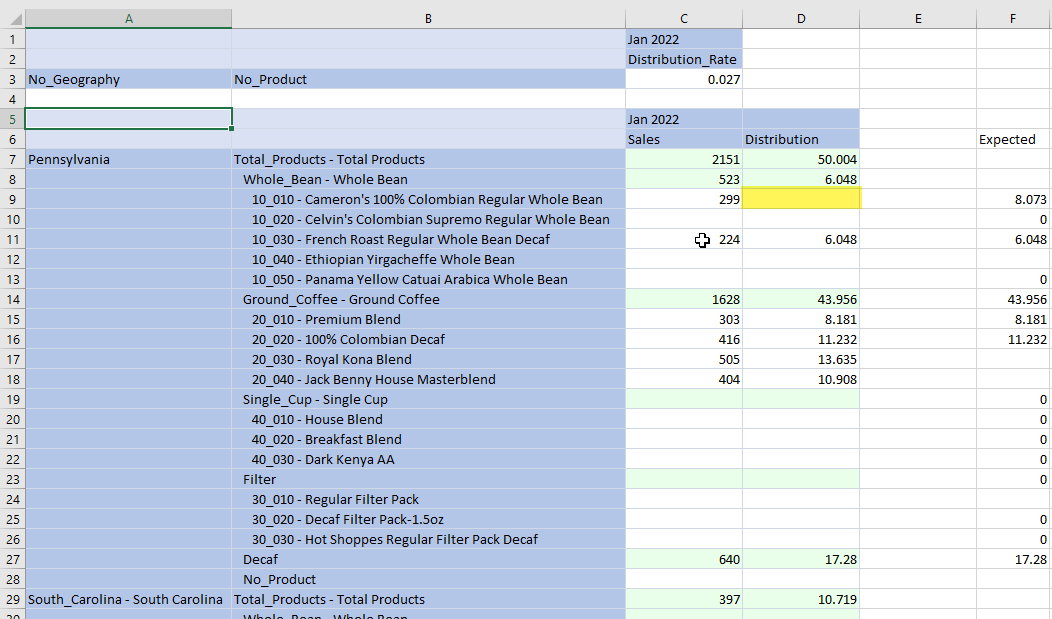Select column B header

[x=428, y=19]
